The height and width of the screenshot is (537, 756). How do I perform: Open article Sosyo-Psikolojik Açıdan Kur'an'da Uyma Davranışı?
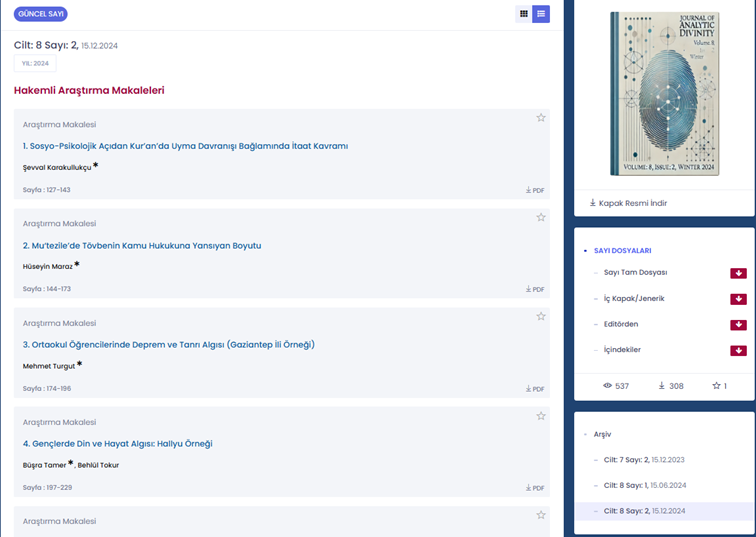[x=185, y=146]
